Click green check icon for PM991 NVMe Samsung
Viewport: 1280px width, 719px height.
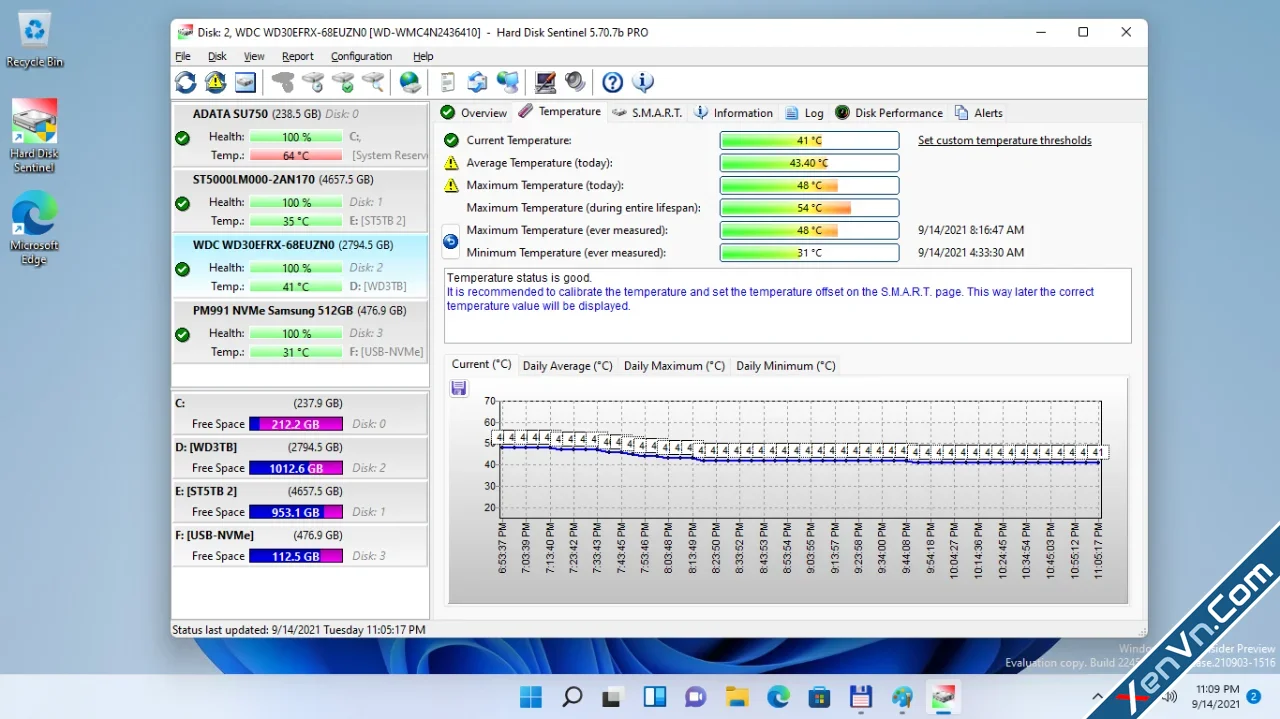(x=182, y=335)
